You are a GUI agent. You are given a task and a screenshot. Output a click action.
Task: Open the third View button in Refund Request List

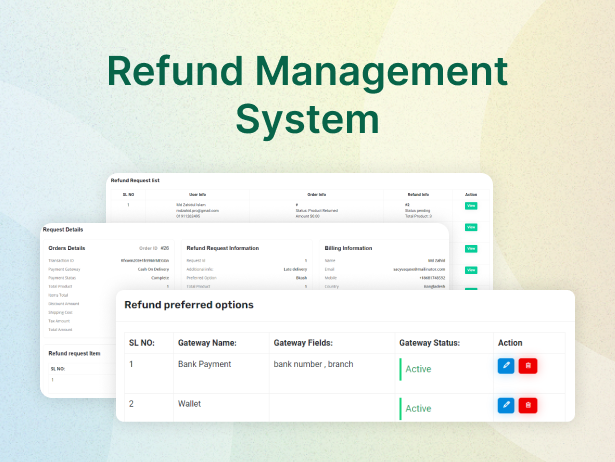pos(471,248)
